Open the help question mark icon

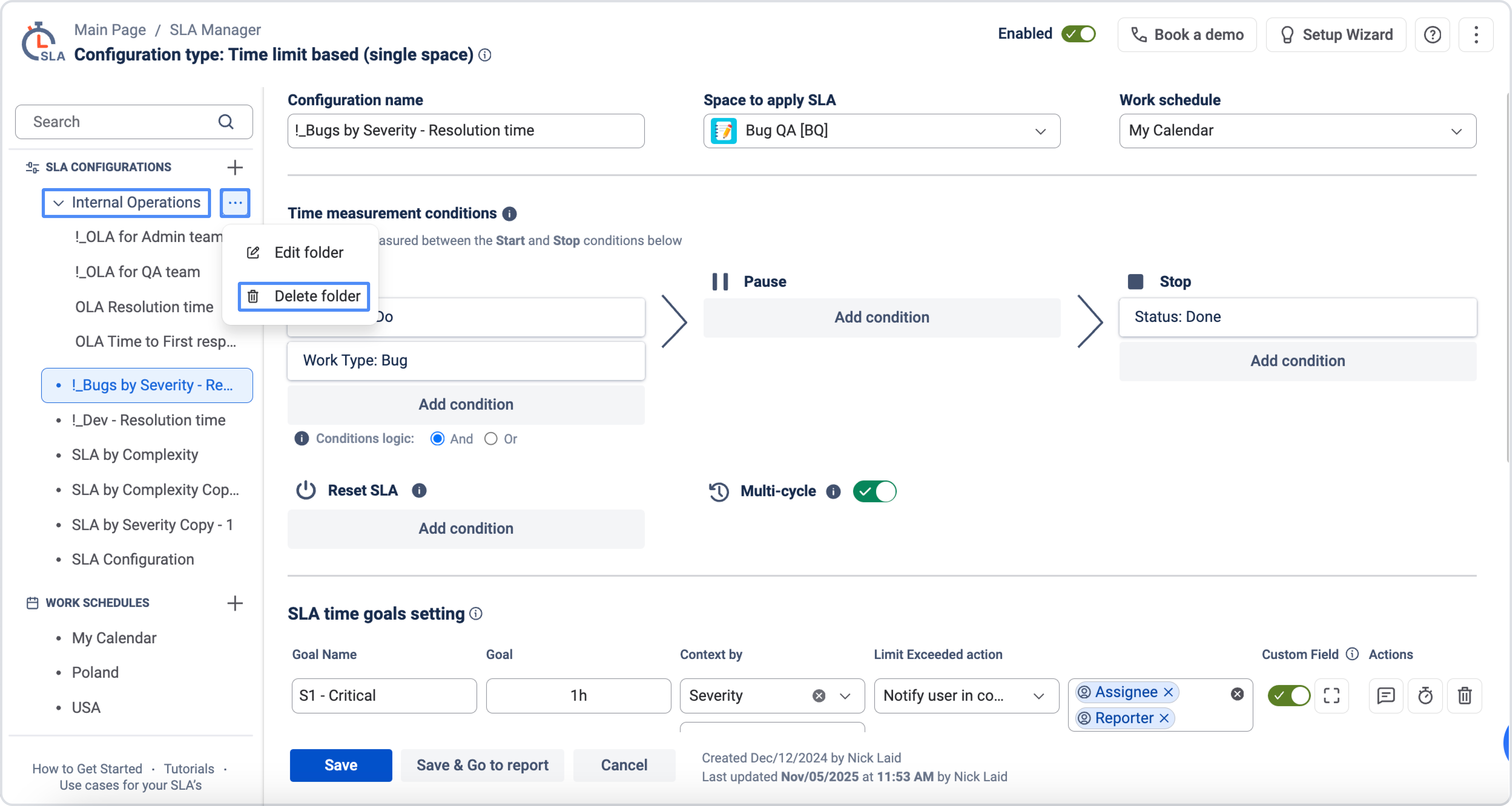click(x=1432, y=35)
